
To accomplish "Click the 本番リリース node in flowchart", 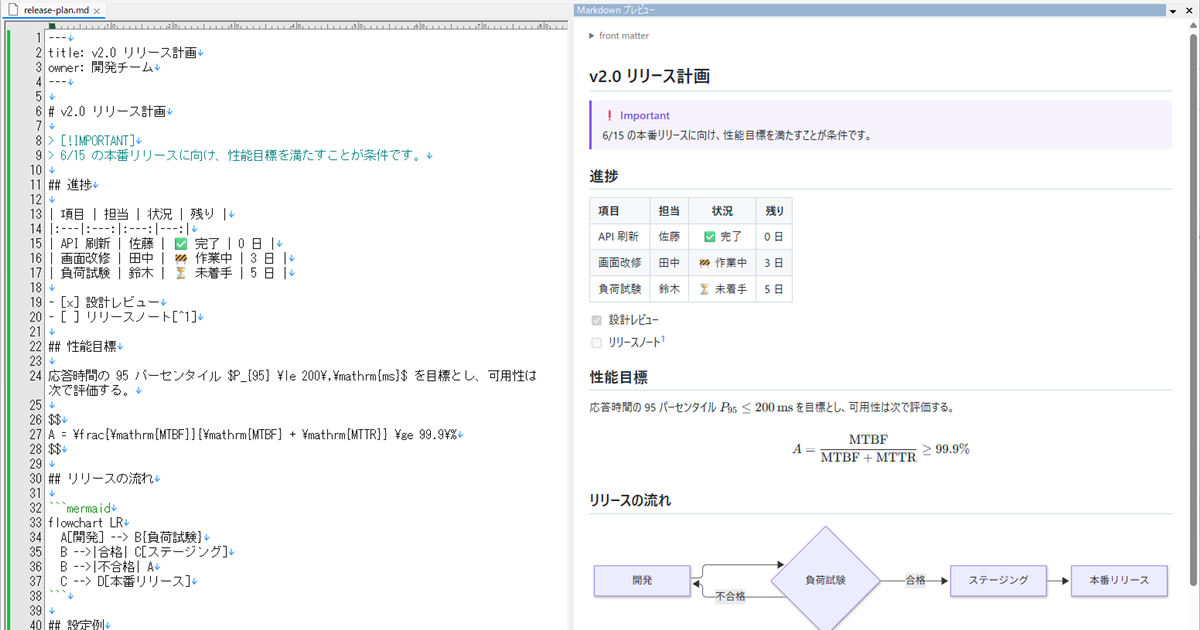I will coord(1119,580).
